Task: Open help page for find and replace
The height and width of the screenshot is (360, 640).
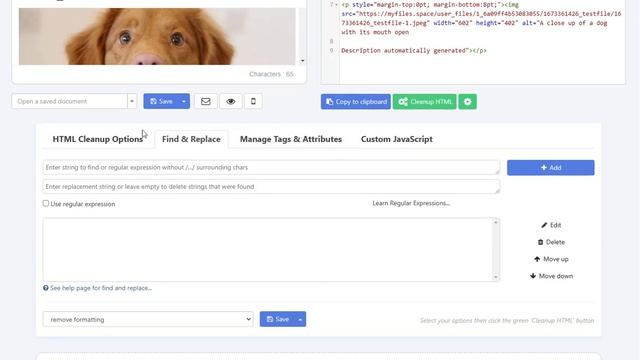Action: [x=97, y=288]
